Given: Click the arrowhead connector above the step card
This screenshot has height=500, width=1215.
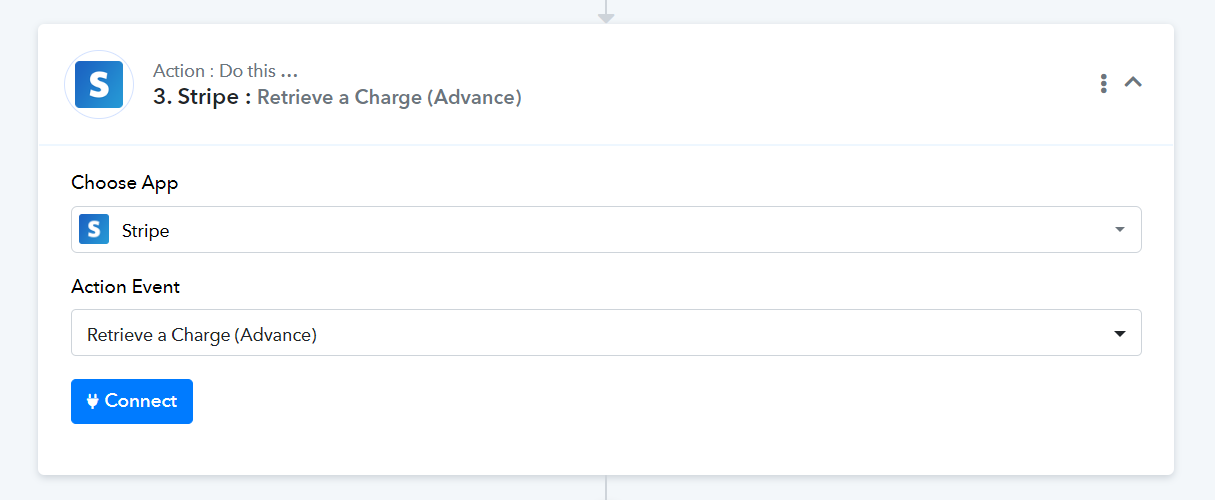Looking at the screenshot, I should [x=606, y=17].
